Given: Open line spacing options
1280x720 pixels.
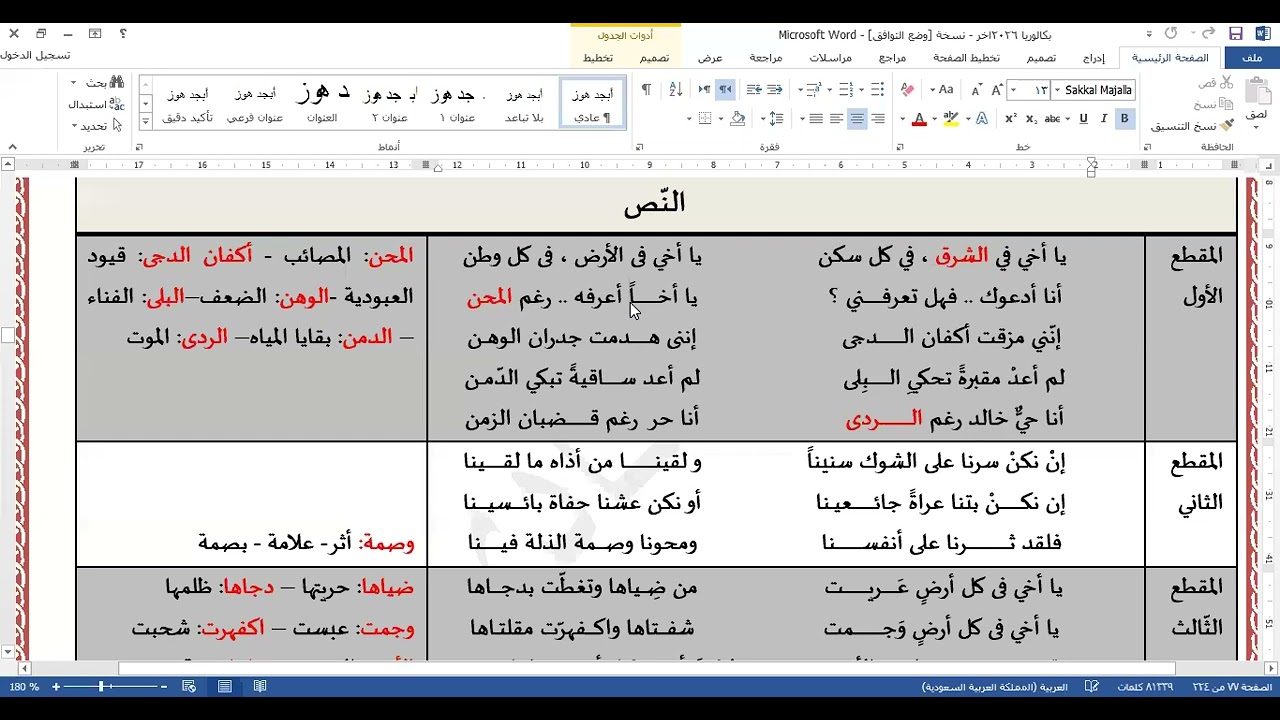Looking at the screenshot, I should pos(776,118).
